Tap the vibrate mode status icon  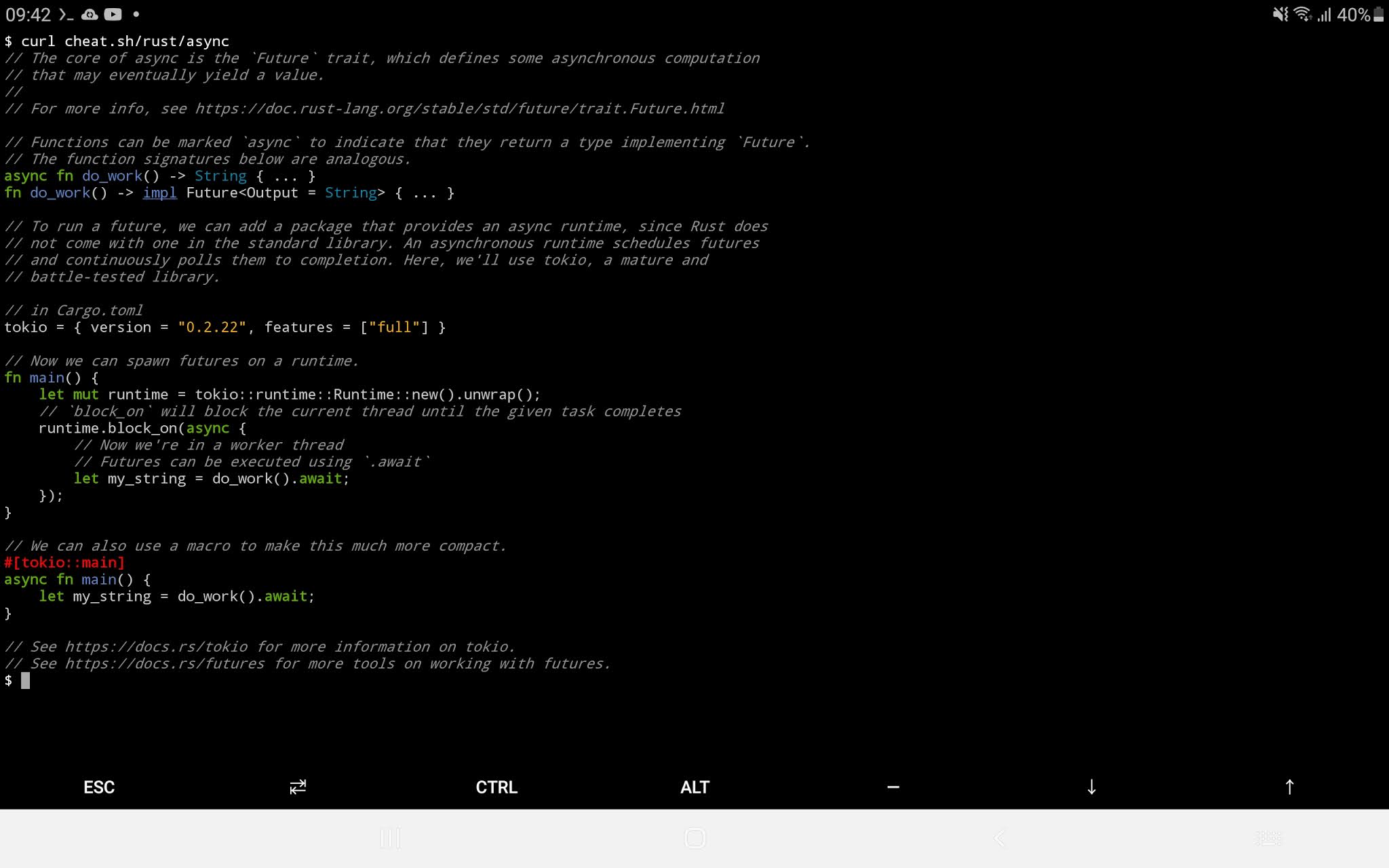point(1280,14)
